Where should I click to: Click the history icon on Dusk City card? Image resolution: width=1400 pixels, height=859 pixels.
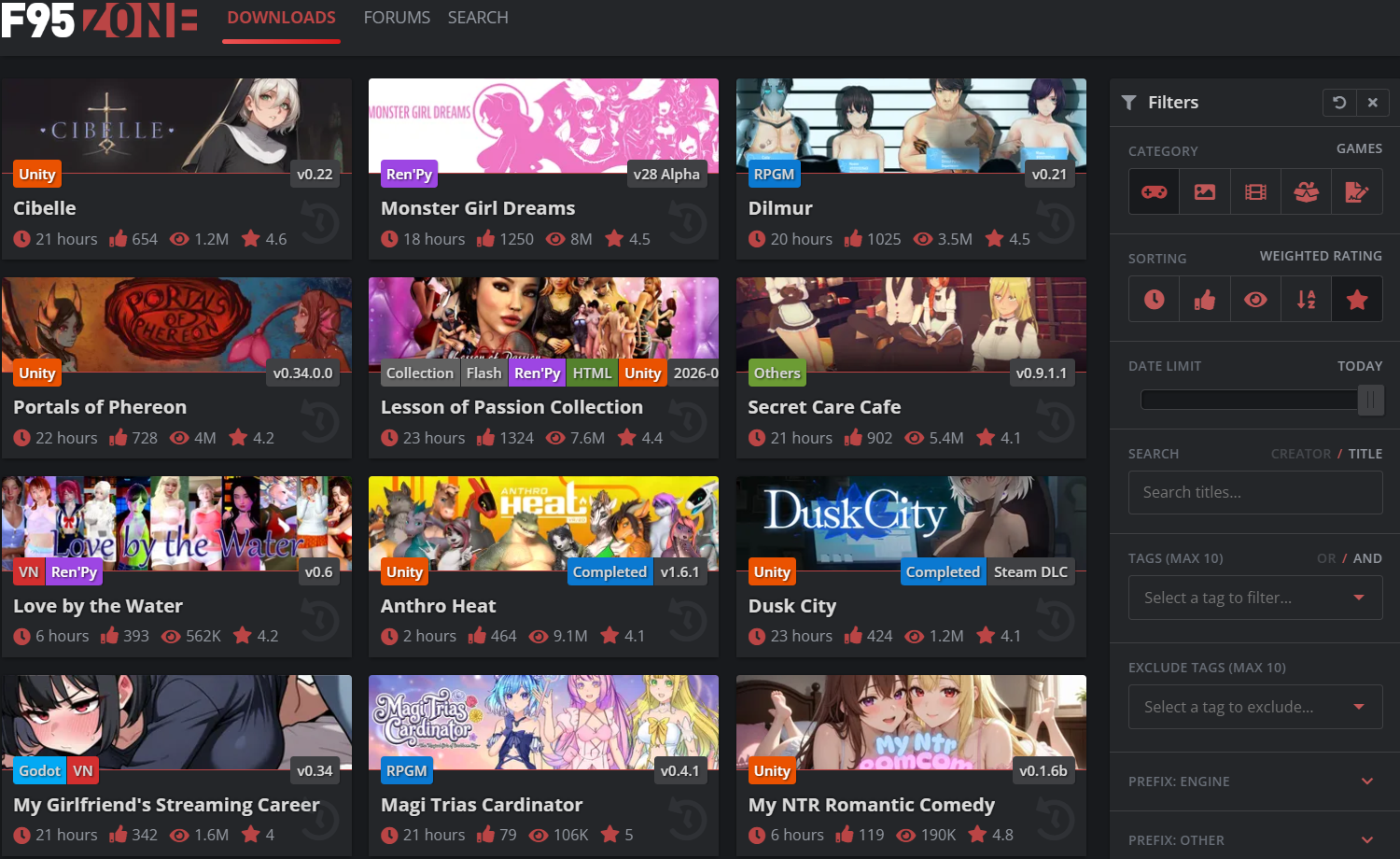tap(1056, 621)
